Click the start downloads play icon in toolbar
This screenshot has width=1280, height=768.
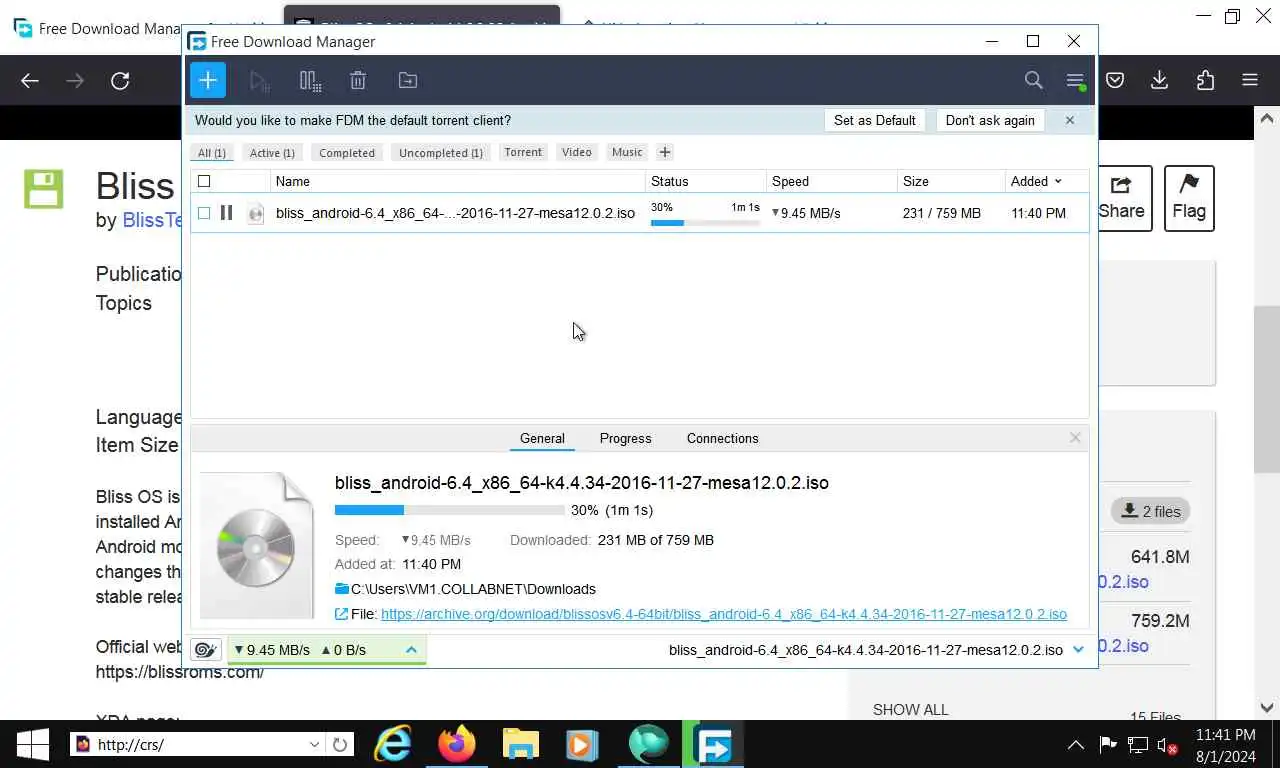coord(259,81)
